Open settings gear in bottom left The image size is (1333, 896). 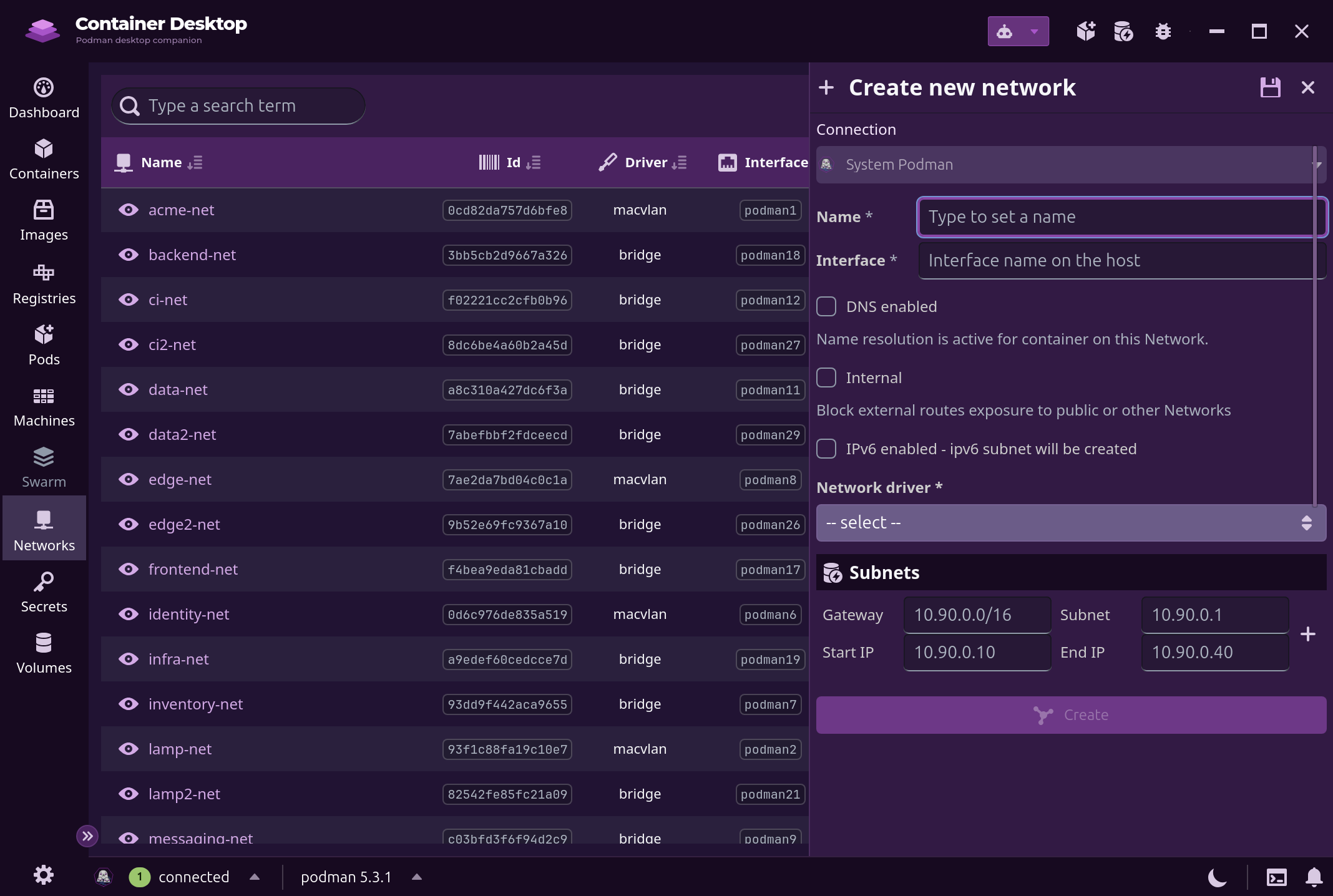coord(44,875)
